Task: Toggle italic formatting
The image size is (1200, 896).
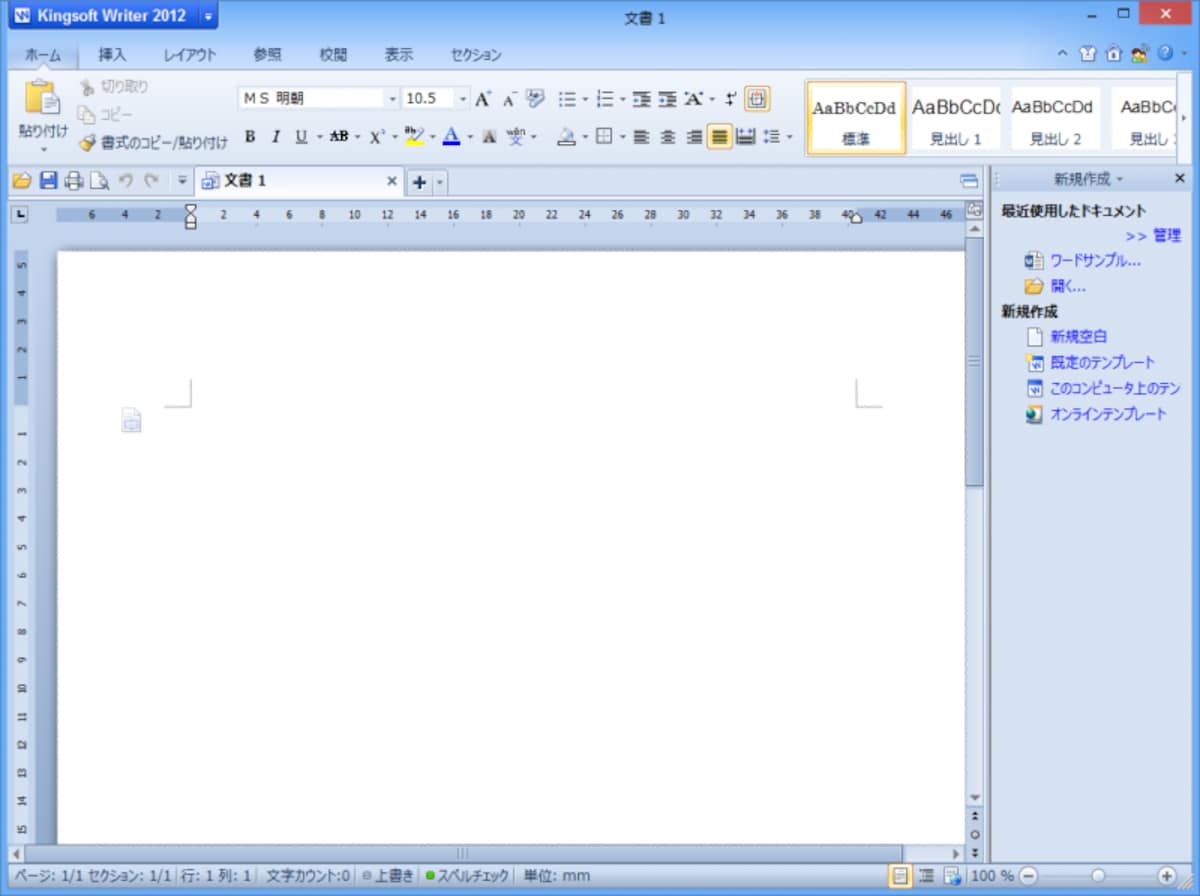Action: point(276,136)
